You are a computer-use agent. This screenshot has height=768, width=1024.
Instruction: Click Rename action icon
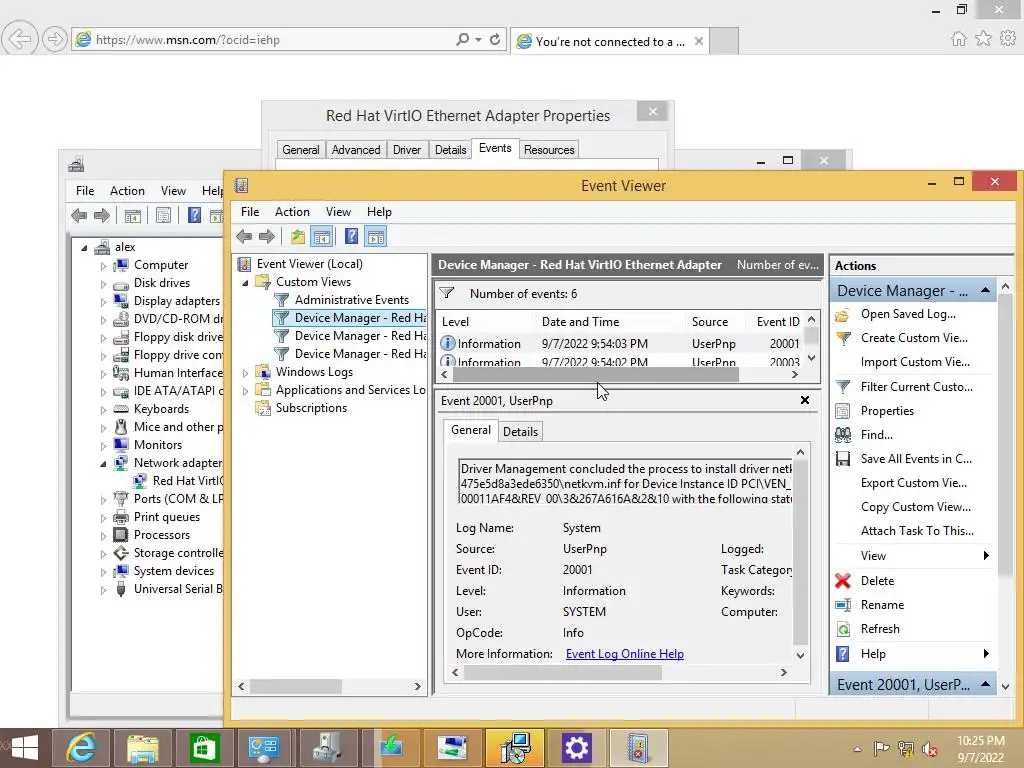tap(843, 605)
